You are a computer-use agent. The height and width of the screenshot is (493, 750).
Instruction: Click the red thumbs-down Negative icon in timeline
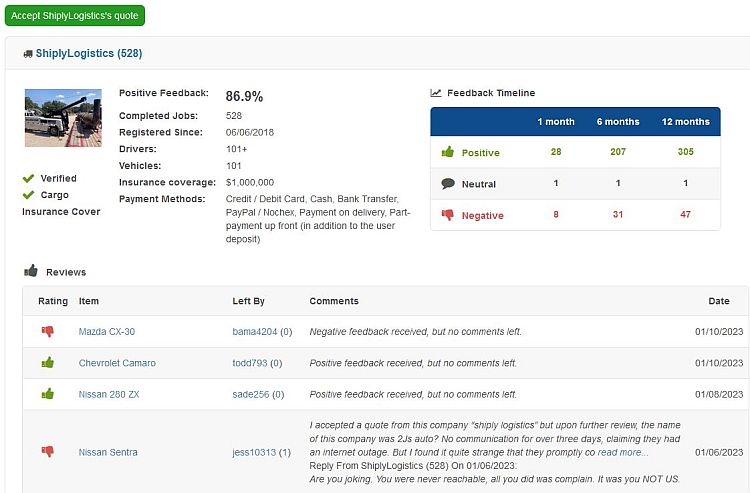click(448, 215)
